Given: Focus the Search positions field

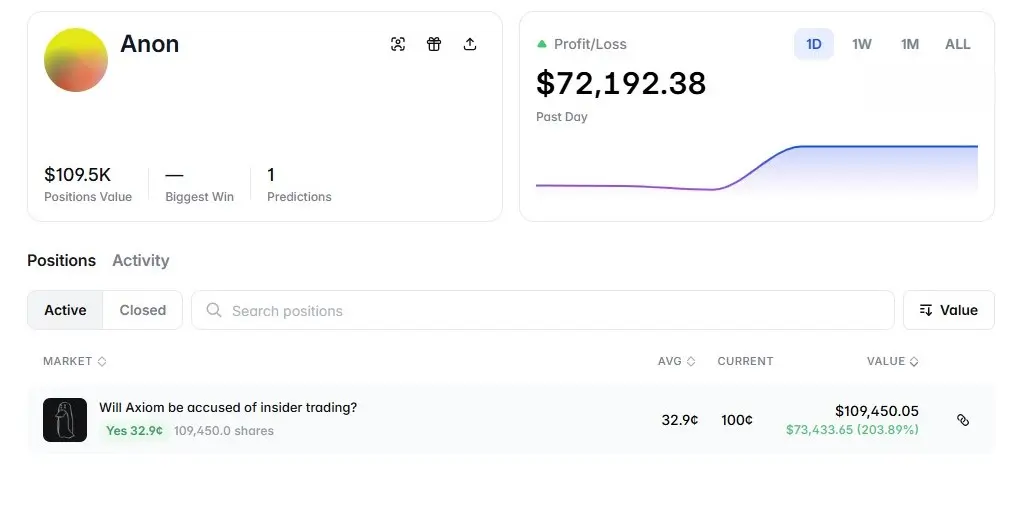Looking at the screenshot, I should 542,310.
